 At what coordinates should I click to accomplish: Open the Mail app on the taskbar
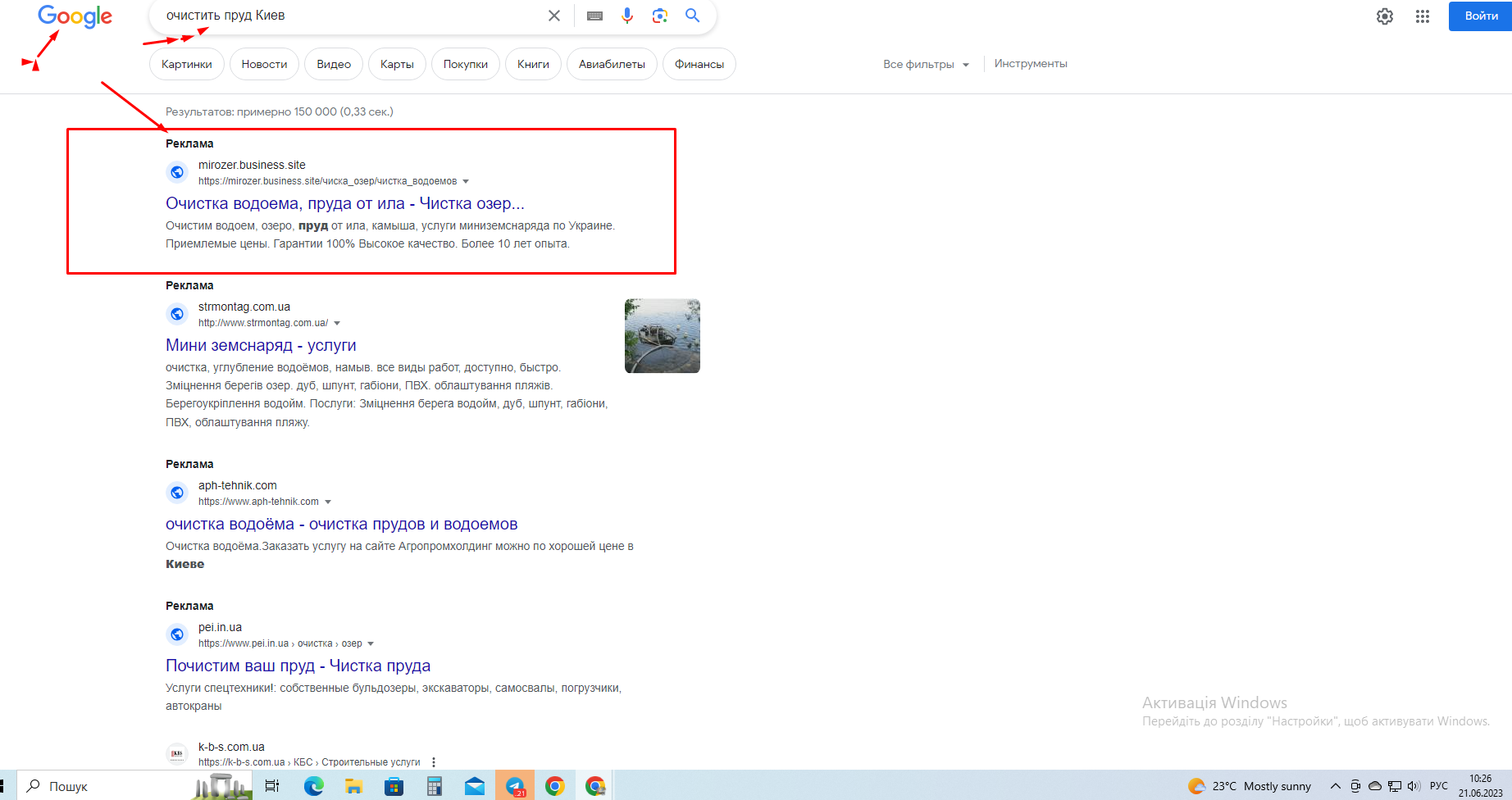475,786
